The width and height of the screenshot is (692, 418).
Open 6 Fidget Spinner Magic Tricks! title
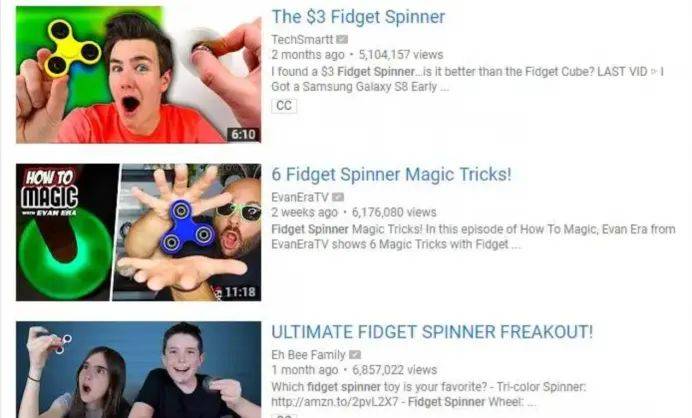391,174
